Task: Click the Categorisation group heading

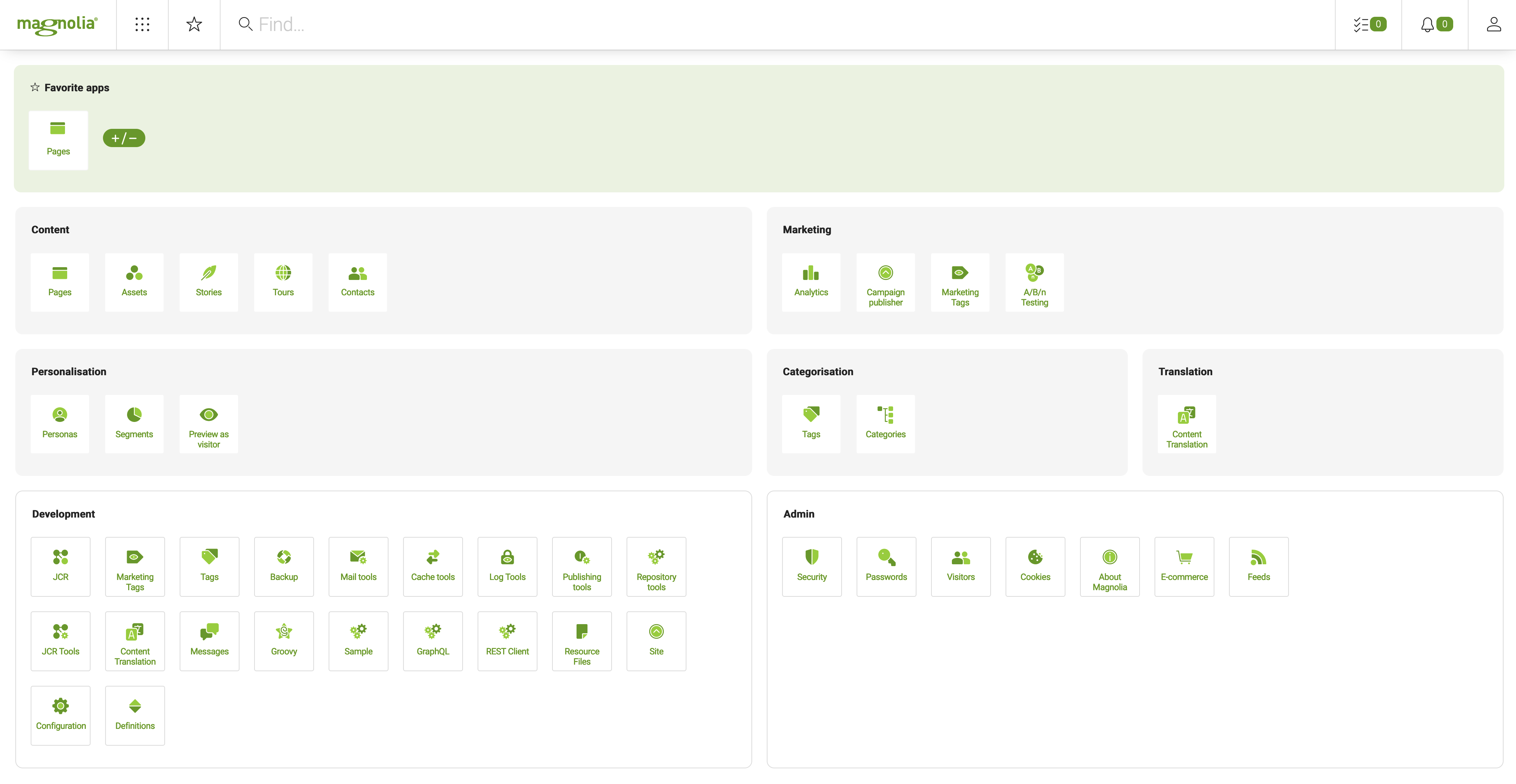Action: (818, 372)
